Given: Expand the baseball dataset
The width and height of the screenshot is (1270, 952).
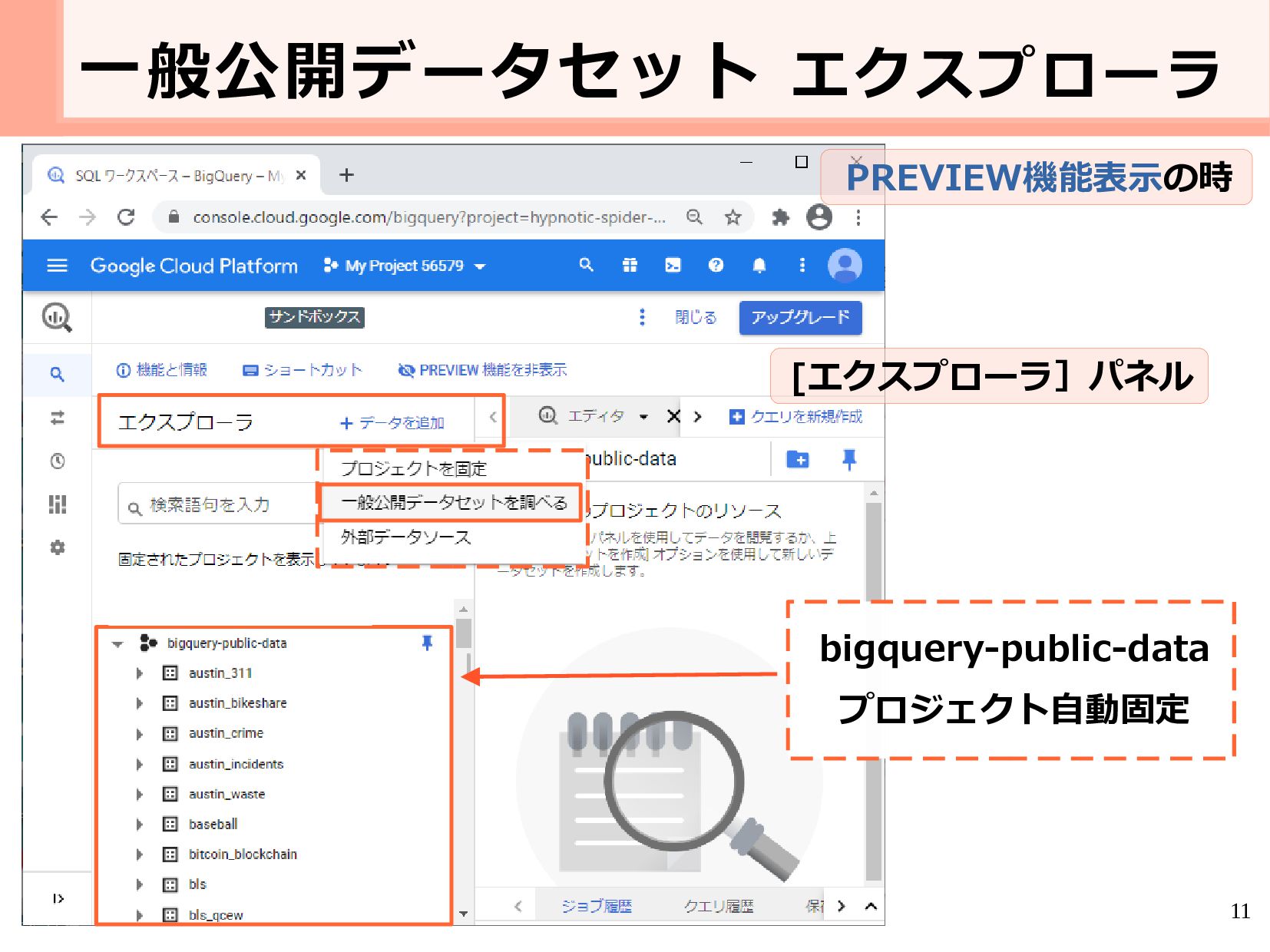Looking at the screenshot, I should 140,825.
